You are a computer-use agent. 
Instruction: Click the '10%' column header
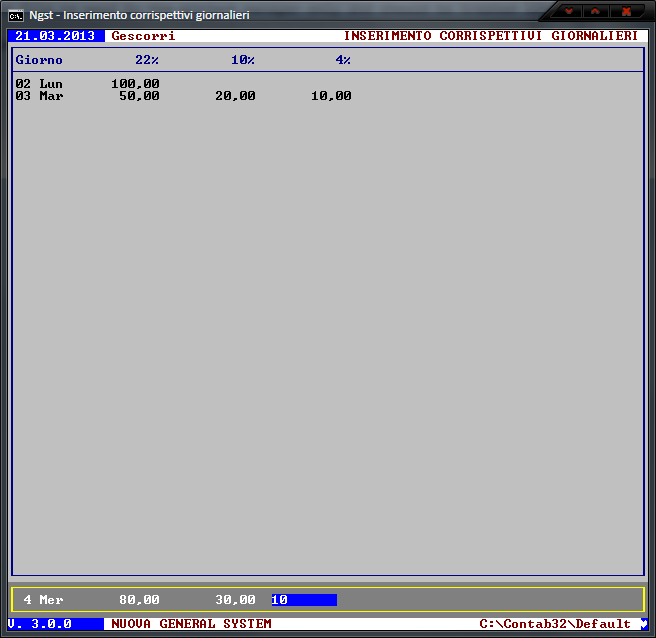pyautogui.click(x=243, y=60)
